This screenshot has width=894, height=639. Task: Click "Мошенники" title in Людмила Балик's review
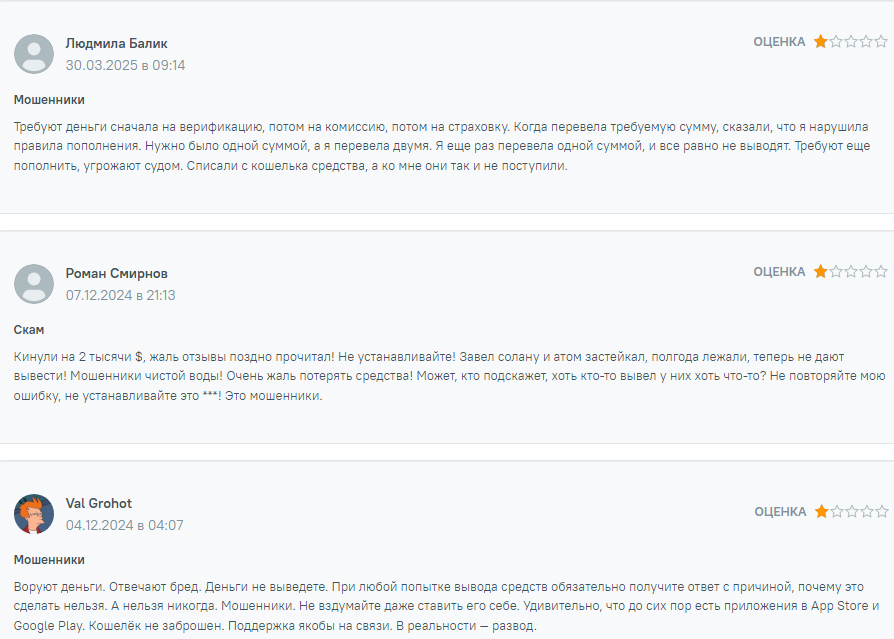[49, 99]
